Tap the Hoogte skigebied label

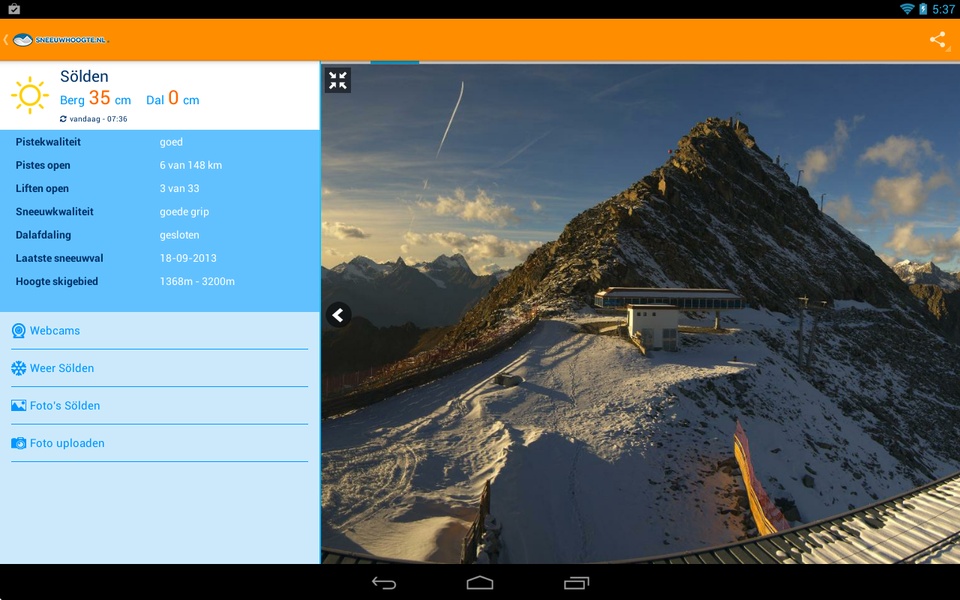coord(57,282)
